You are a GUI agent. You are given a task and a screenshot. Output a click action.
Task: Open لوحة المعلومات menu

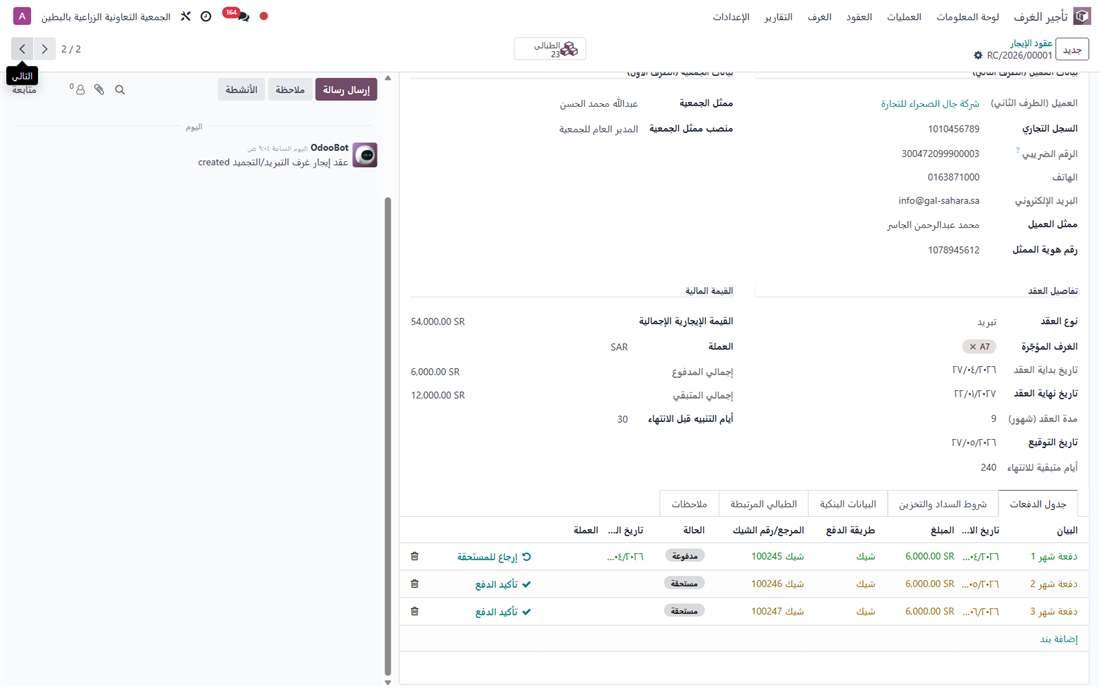(967, 17)
